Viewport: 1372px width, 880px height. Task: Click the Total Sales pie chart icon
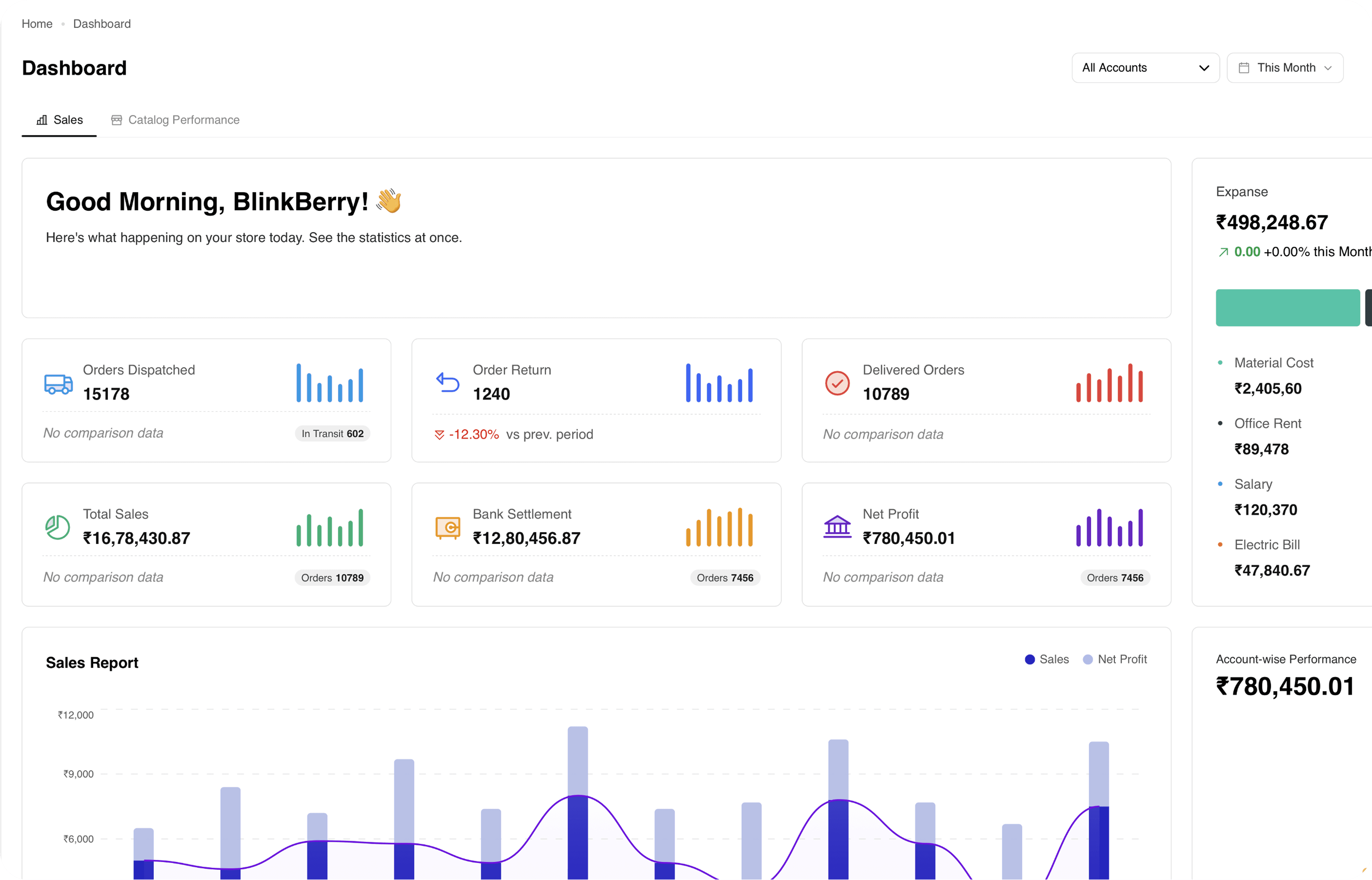click(57, 527)
